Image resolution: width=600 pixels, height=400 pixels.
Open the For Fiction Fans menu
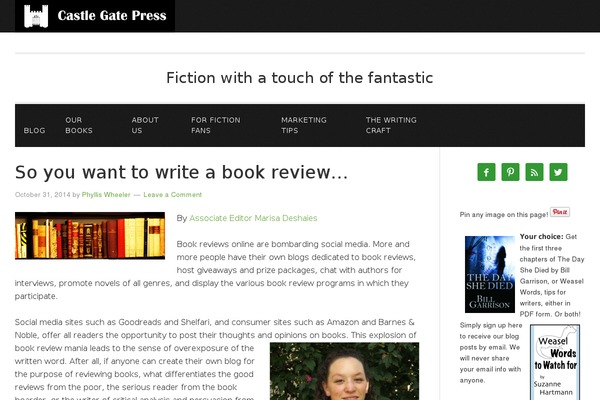[x=216, y=125]
